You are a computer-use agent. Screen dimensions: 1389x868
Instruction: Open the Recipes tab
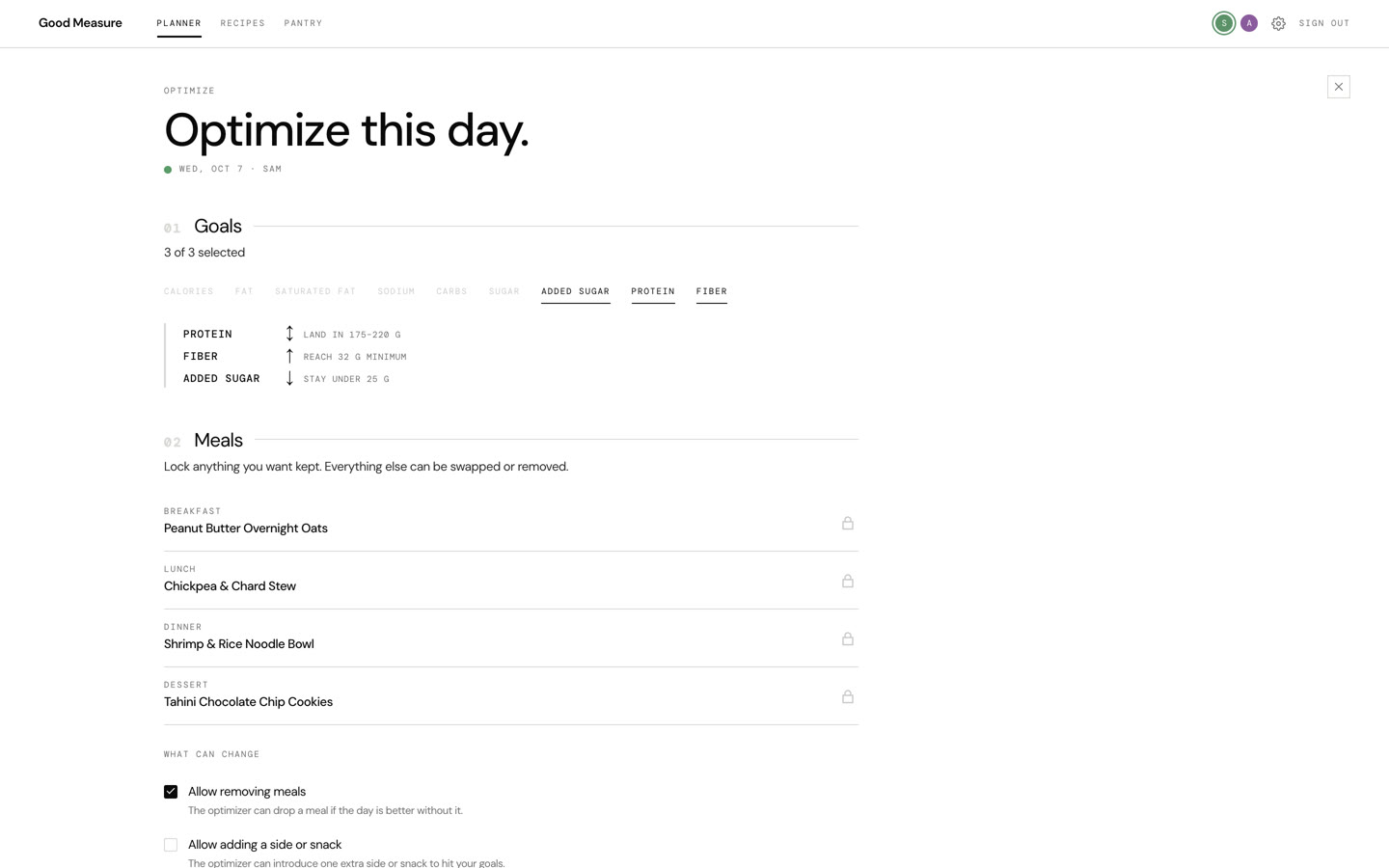[x=242, y=23]
